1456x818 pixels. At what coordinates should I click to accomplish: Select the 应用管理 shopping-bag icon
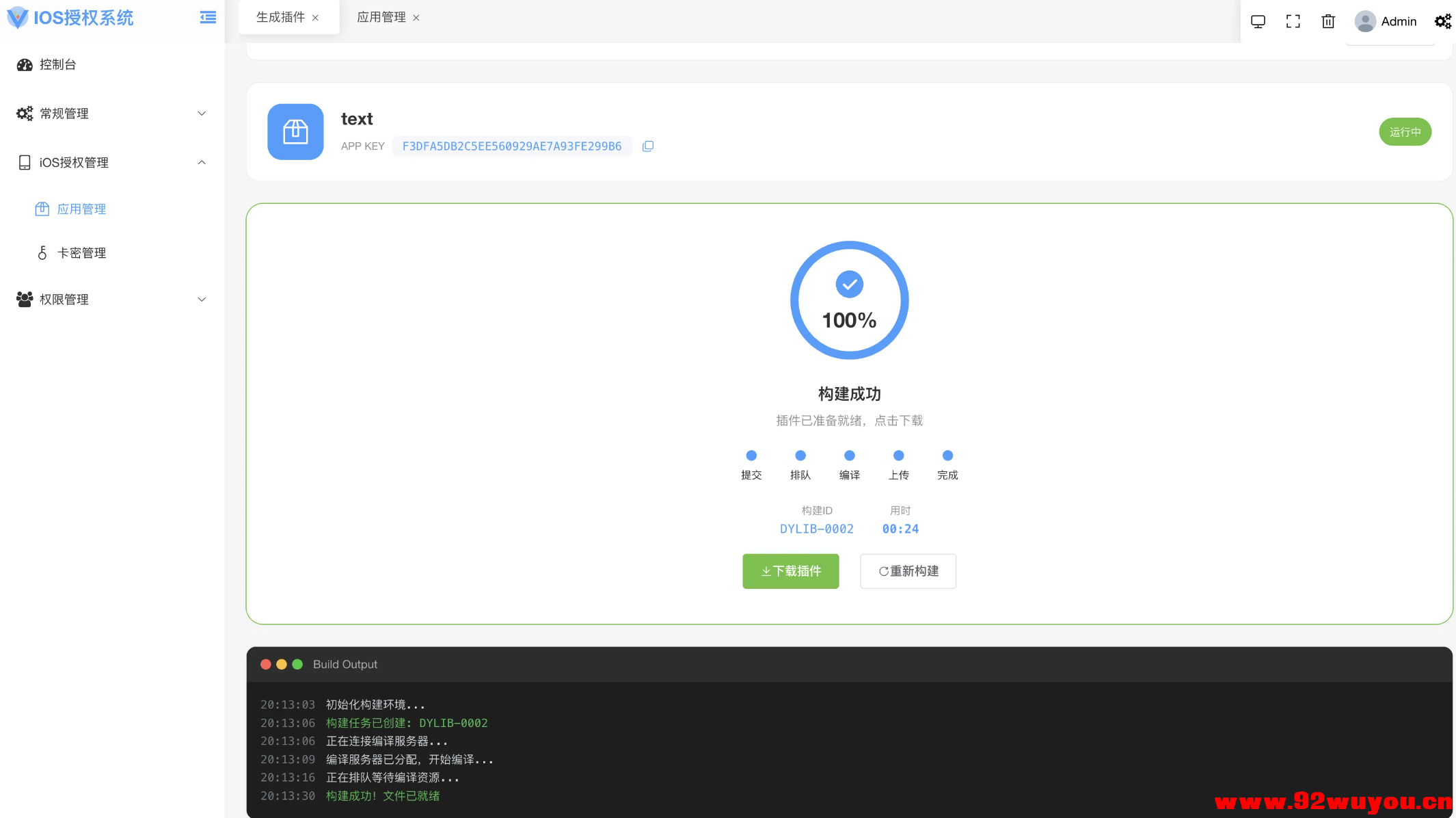(42, 209)
